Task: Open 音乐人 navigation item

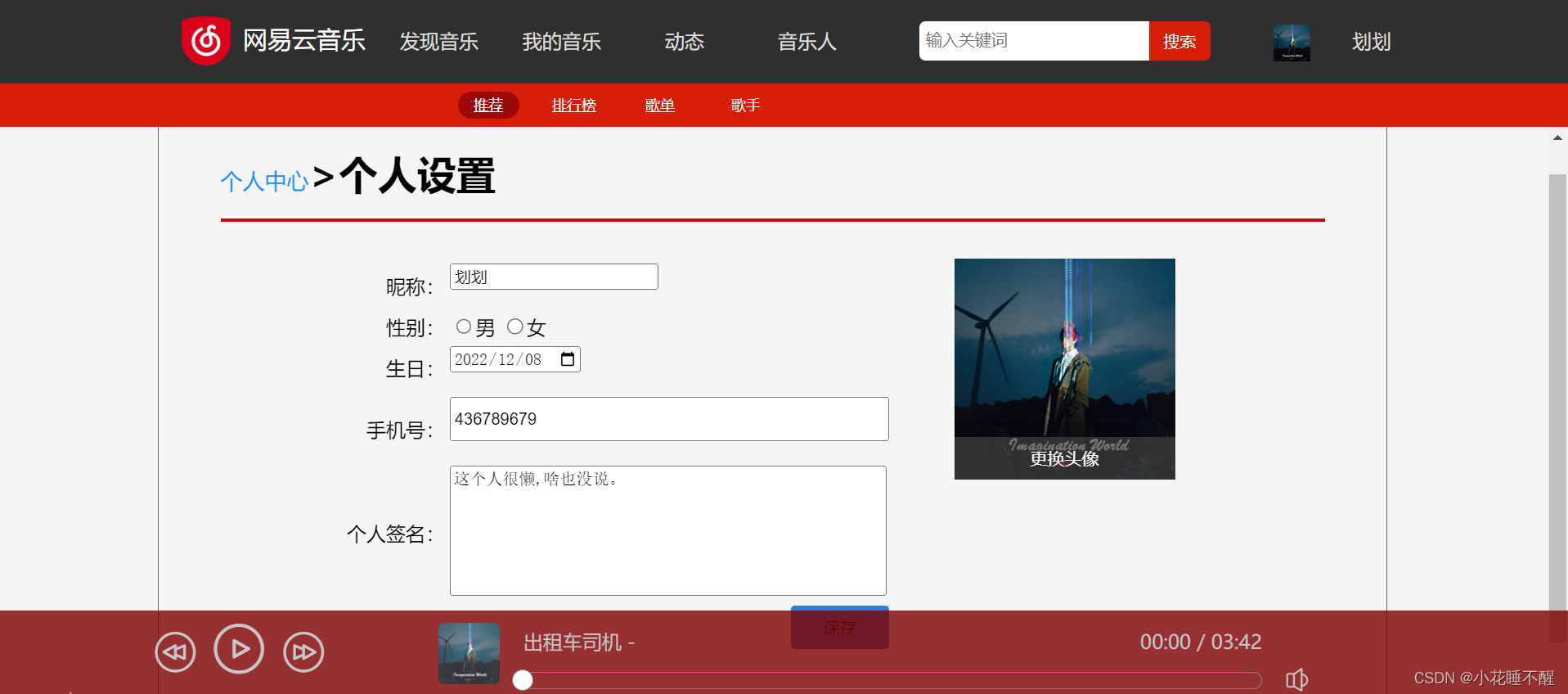Action: [807, 42]
